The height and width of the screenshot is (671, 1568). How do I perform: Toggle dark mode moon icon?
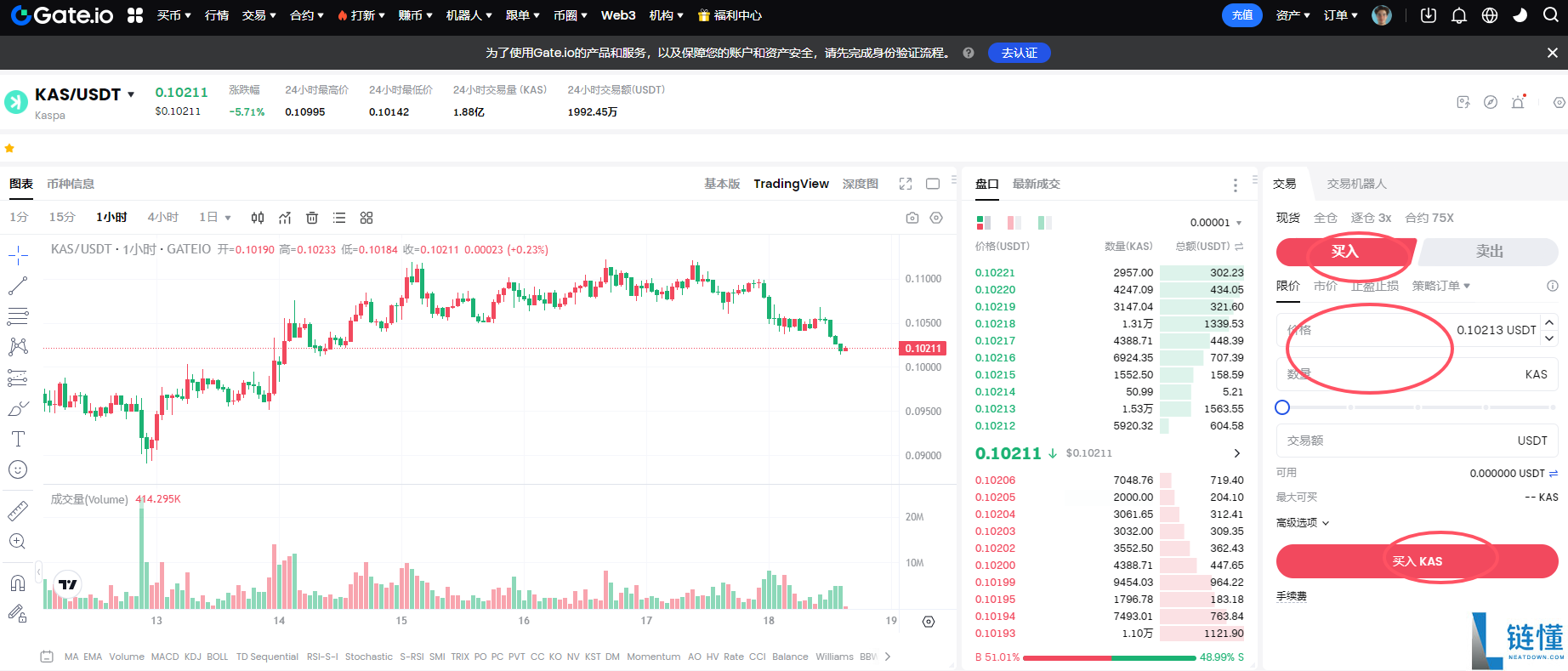click(1520, 15)
